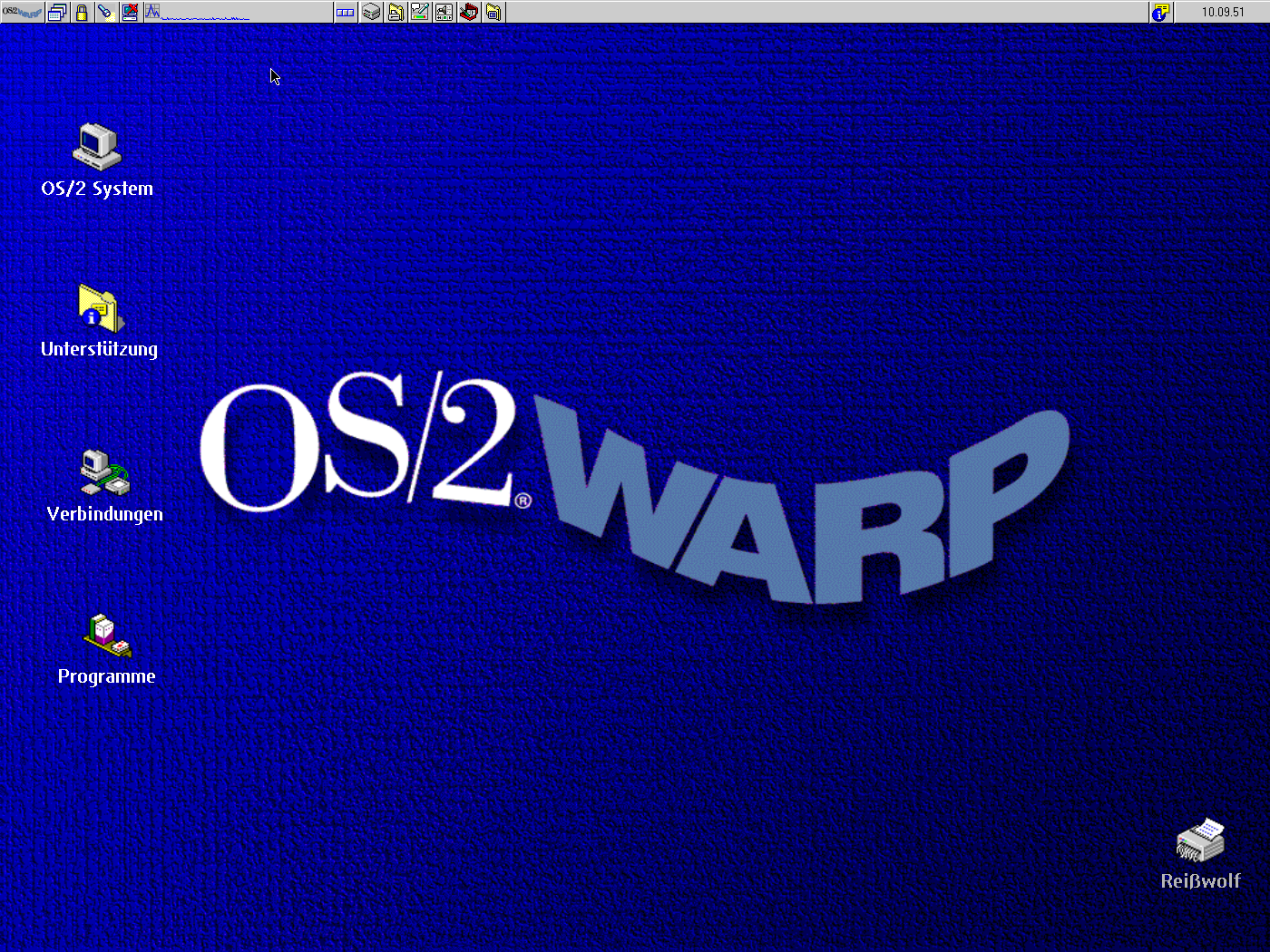Open the printer folder tray icon
The width and height of the screenshot is (1270, 952).
click(396, 12)
